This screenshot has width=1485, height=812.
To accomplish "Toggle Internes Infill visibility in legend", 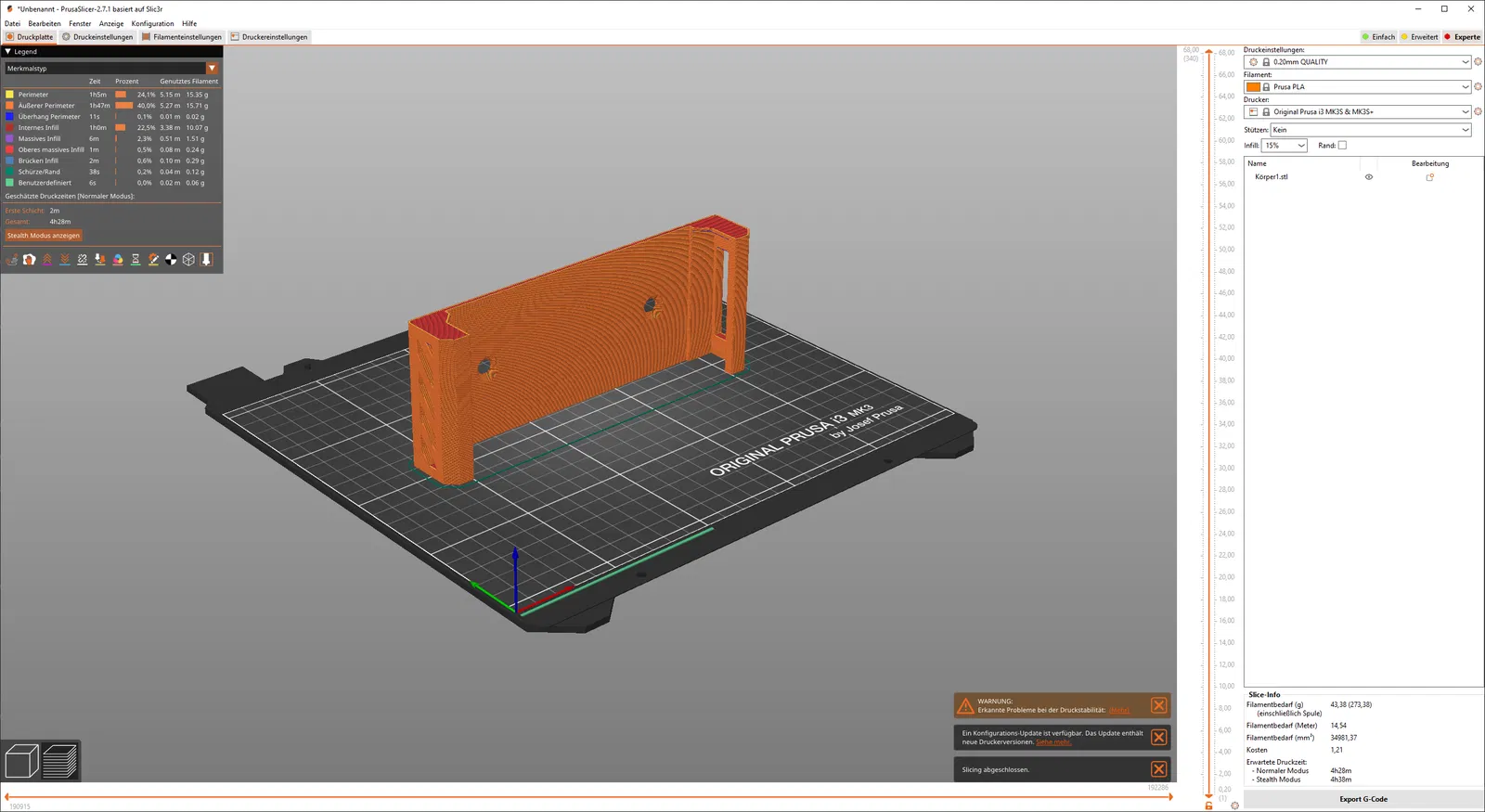I will (x=111, y=128).
